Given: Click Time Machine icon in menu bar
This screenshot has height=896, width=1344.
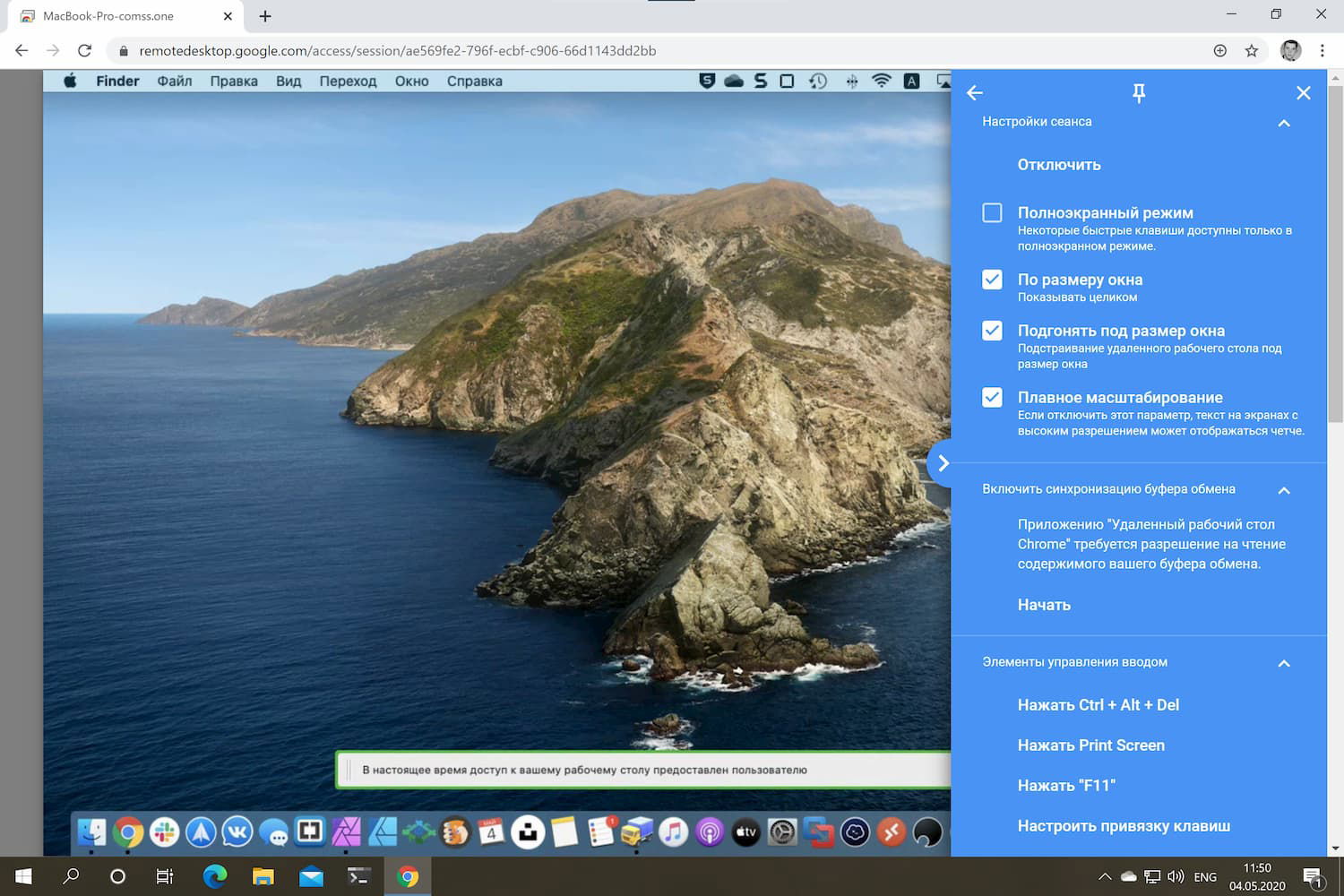Looking at the screenshot, I should click(x=818, y=82).
